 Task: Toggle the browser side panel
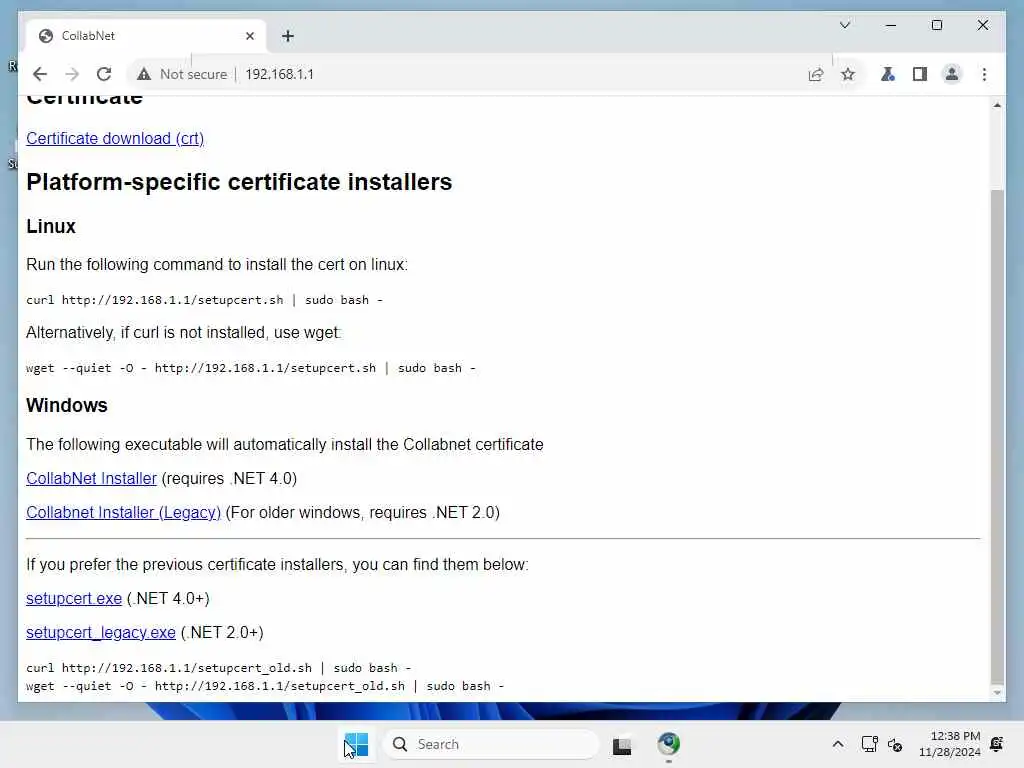(x=920, y=74)
